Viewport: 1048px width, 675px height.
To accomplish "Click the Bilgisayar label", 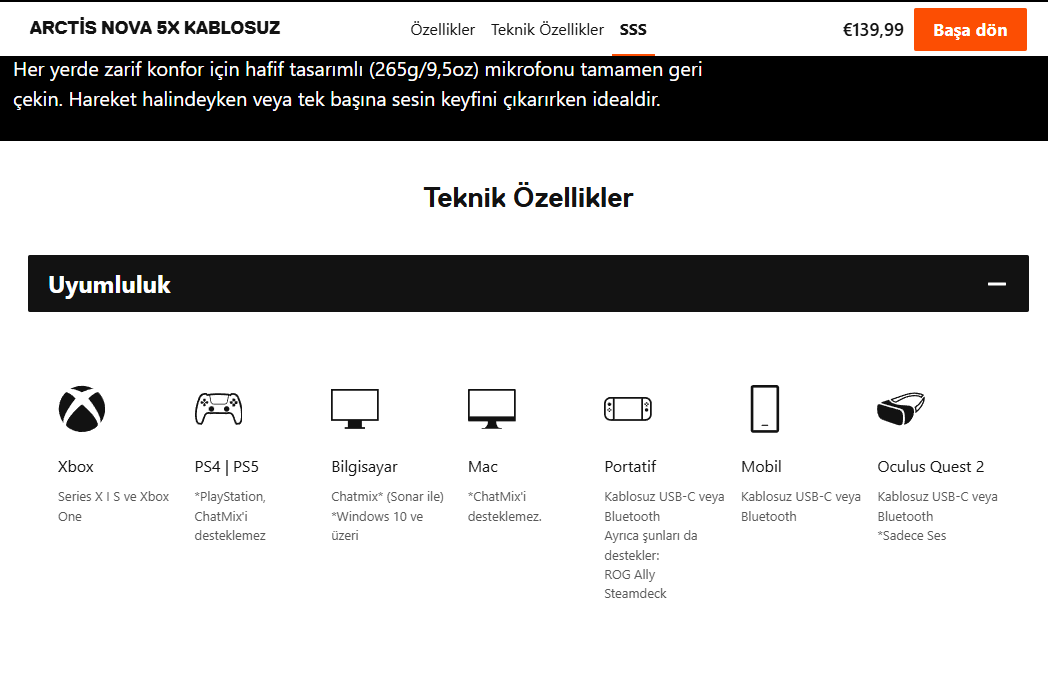I will tap(364, 466).
